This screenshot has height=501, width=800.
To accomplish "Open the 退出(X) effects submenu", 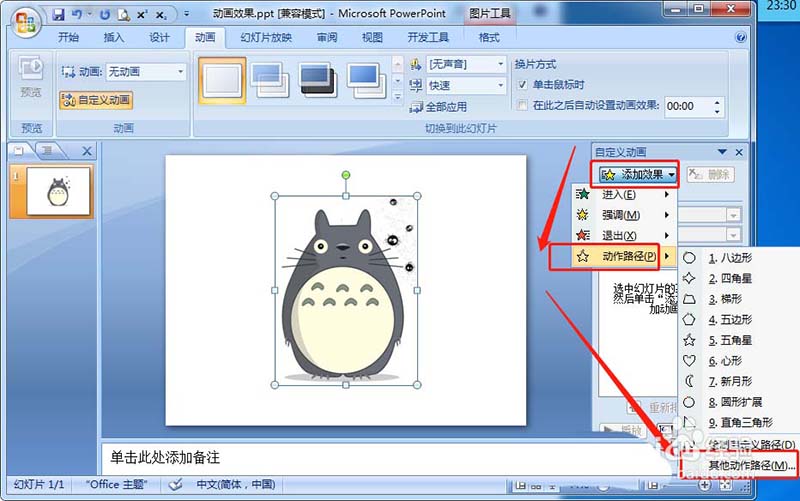I will pos(623,235).
